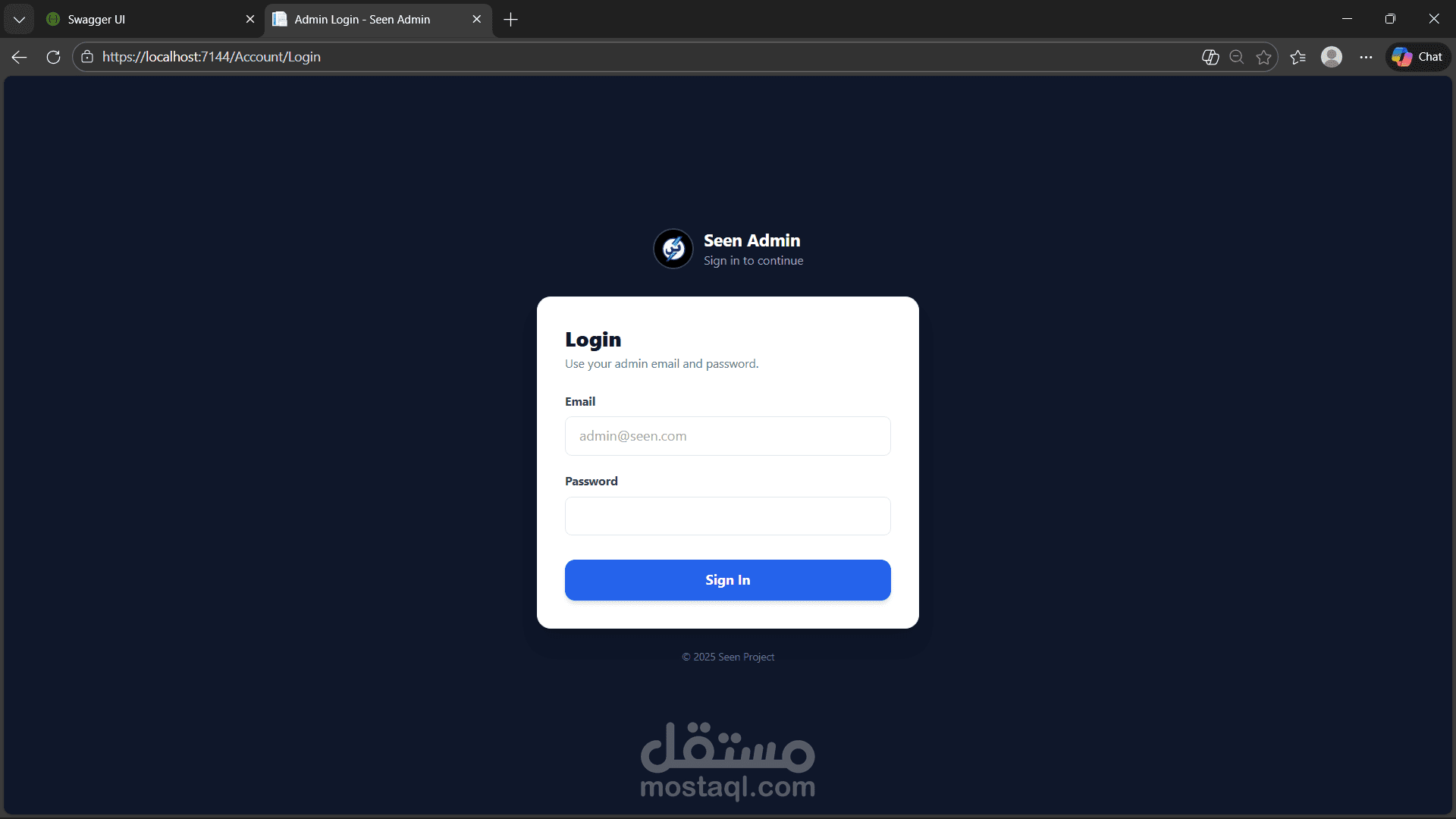Expand the tab actions dropdown chevron
The image size is (1456, 819).
click(19, 20)
